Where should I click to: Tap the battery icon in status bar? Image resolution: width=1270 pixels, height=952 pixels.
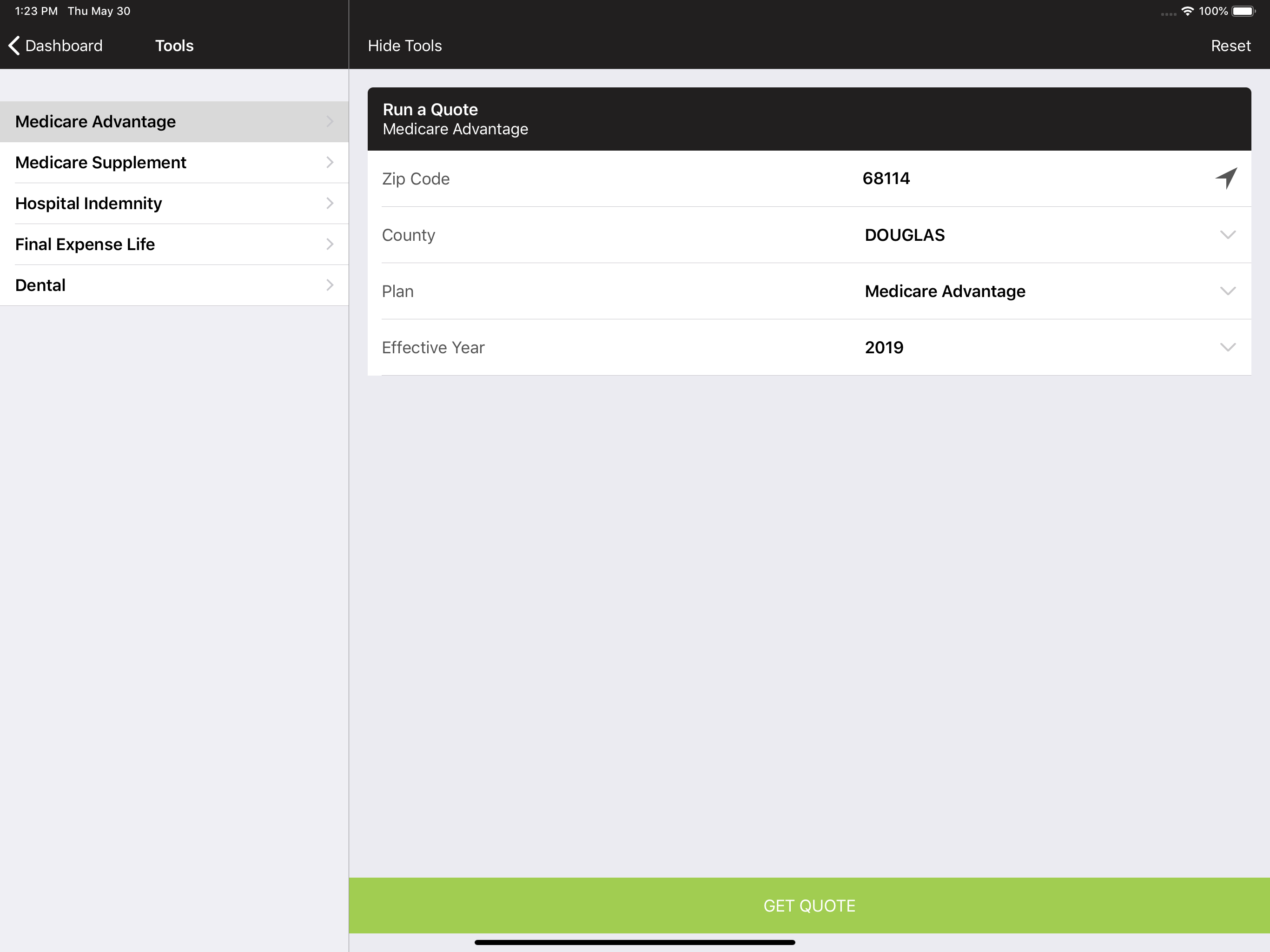tap(1244, 11)
